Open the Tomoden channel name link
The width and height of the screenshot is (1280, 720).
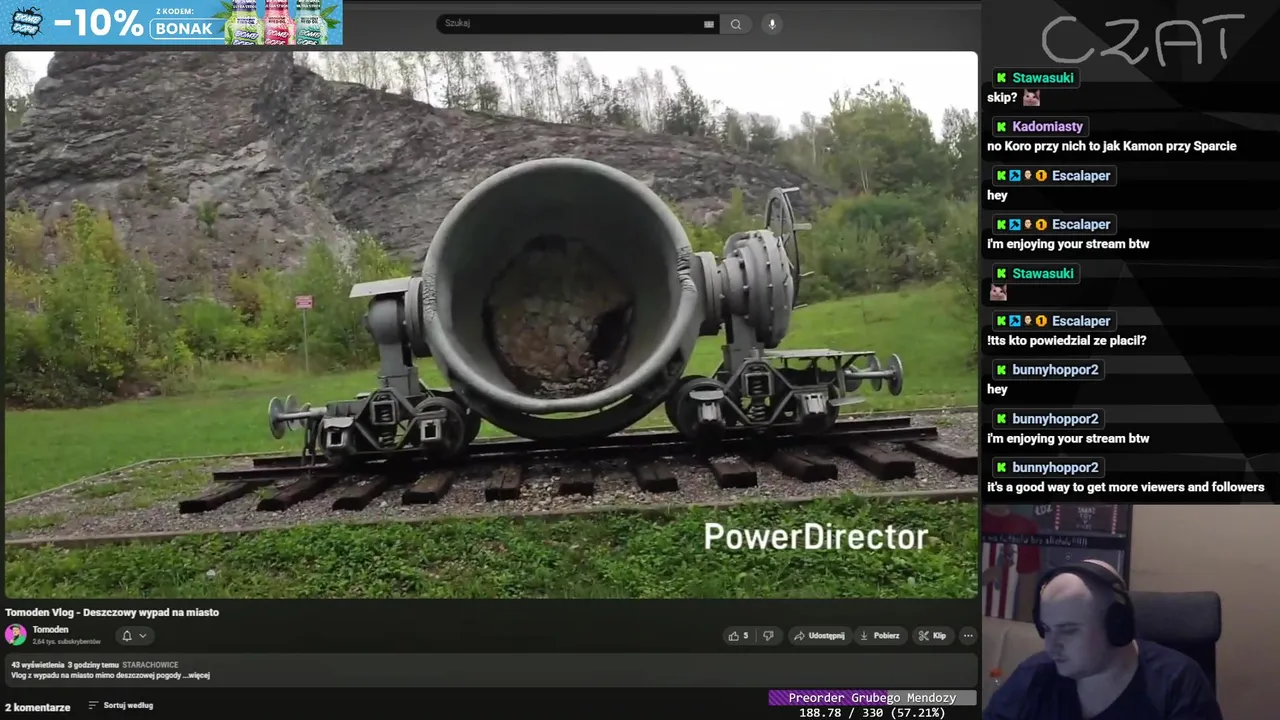(51, 630)
